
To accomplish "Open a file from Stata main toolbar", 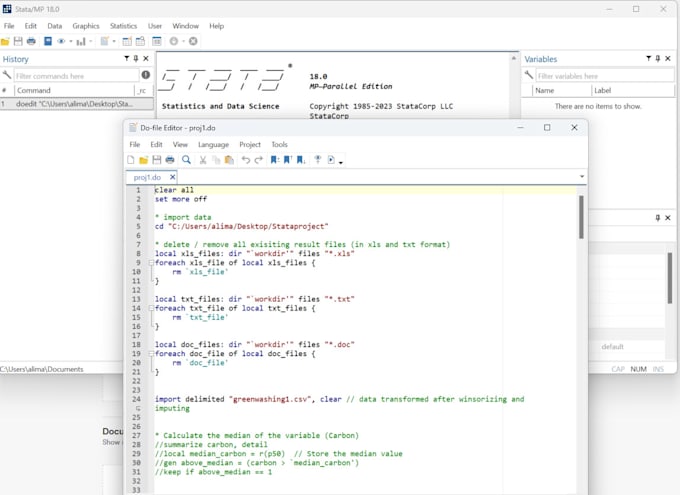I will (5, 41).
